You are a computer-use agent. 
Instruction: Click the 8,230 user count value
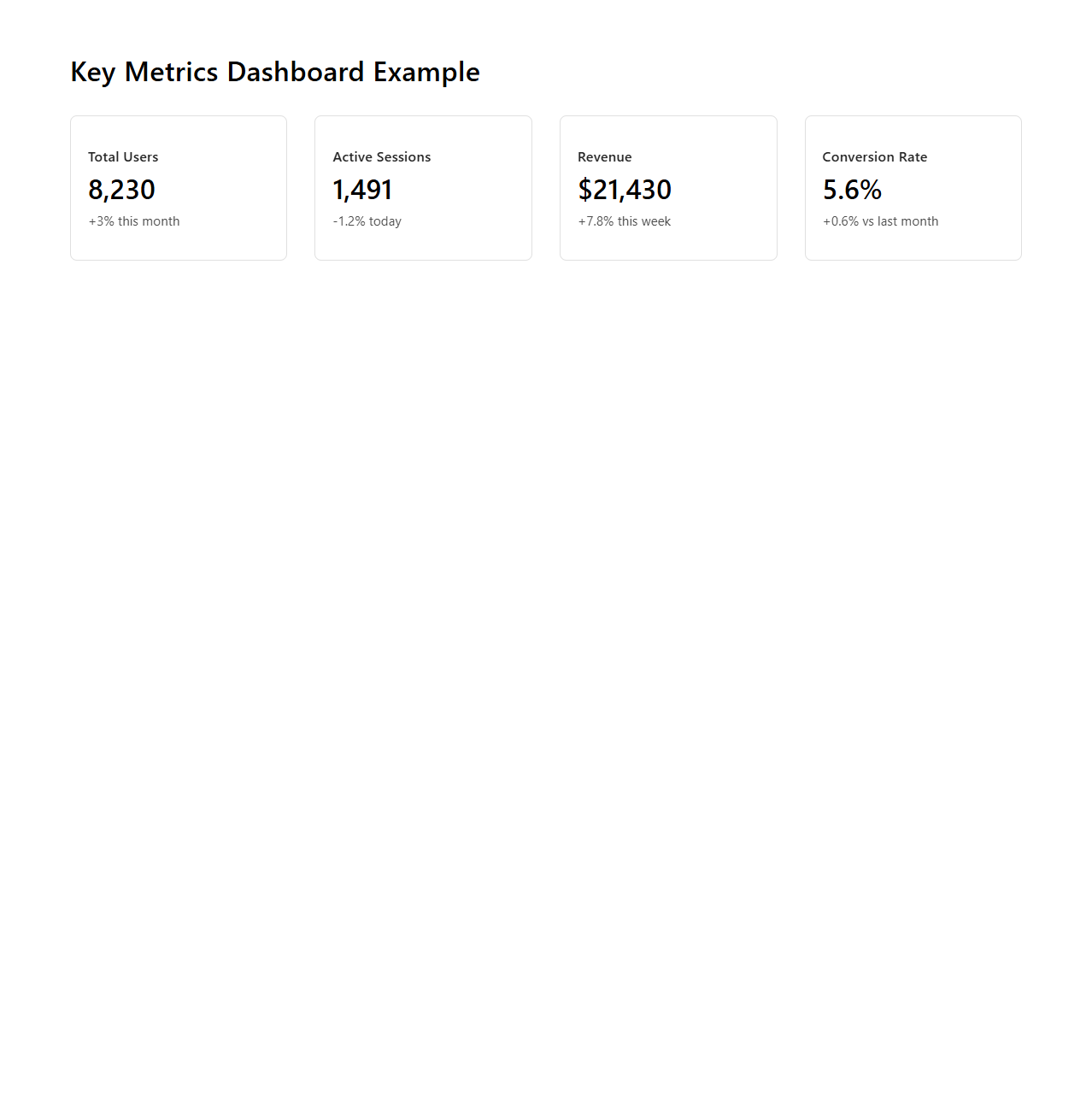pos(122,190)
